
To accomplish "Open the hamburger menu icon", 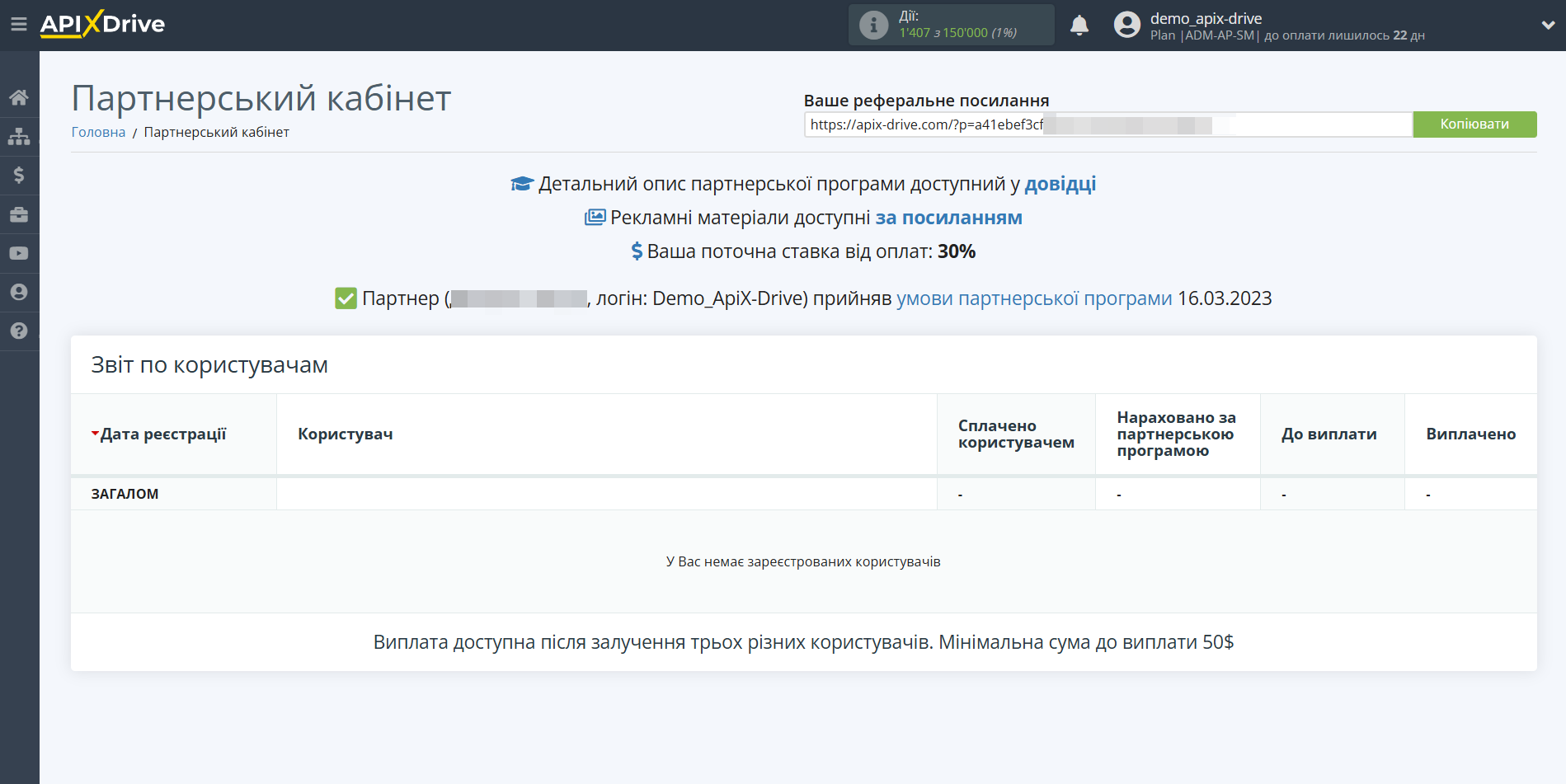I will coord(19,25).
